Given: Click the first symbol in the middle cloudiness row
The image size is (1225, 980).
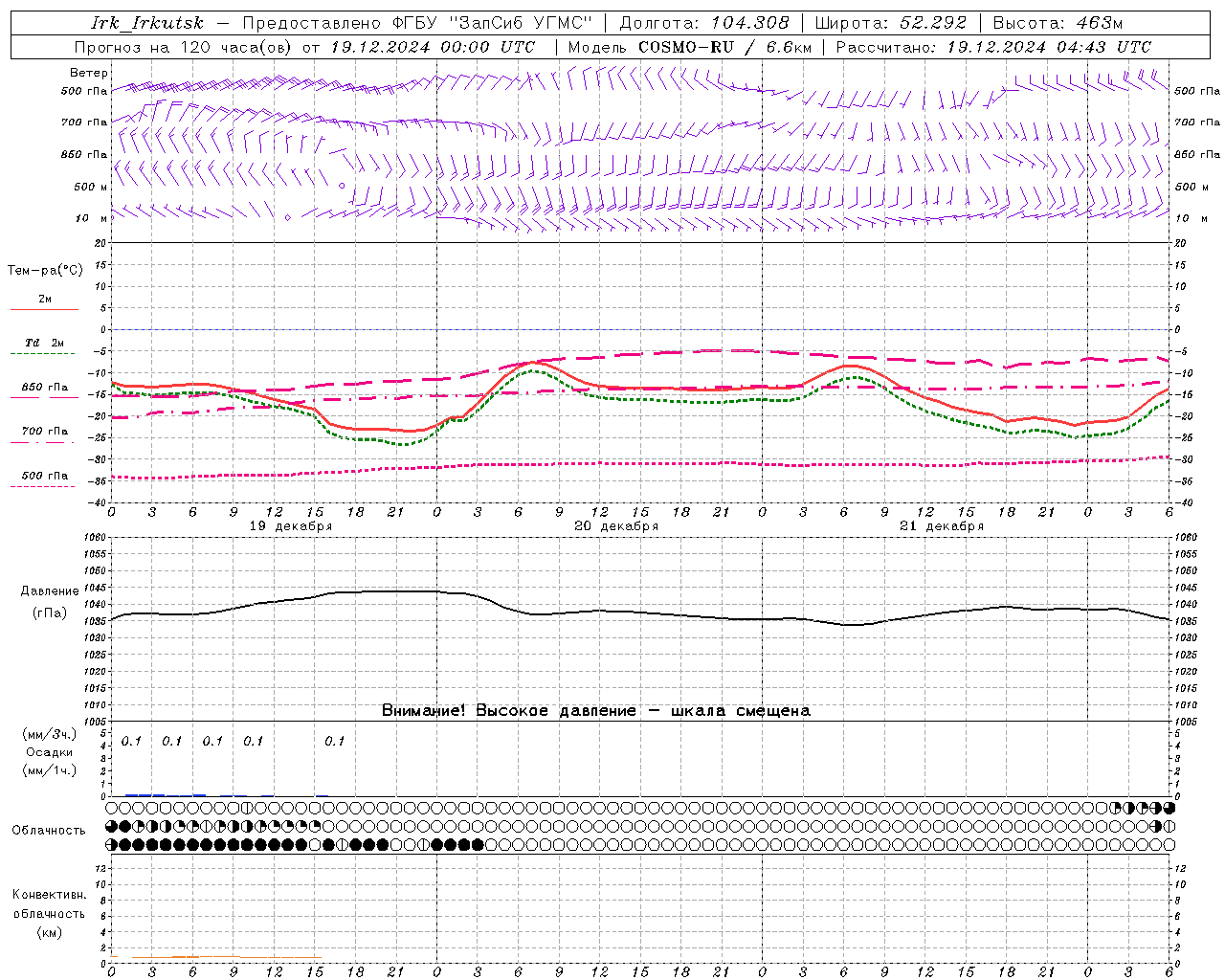Looking at the screenshot, I should (112, 826).
